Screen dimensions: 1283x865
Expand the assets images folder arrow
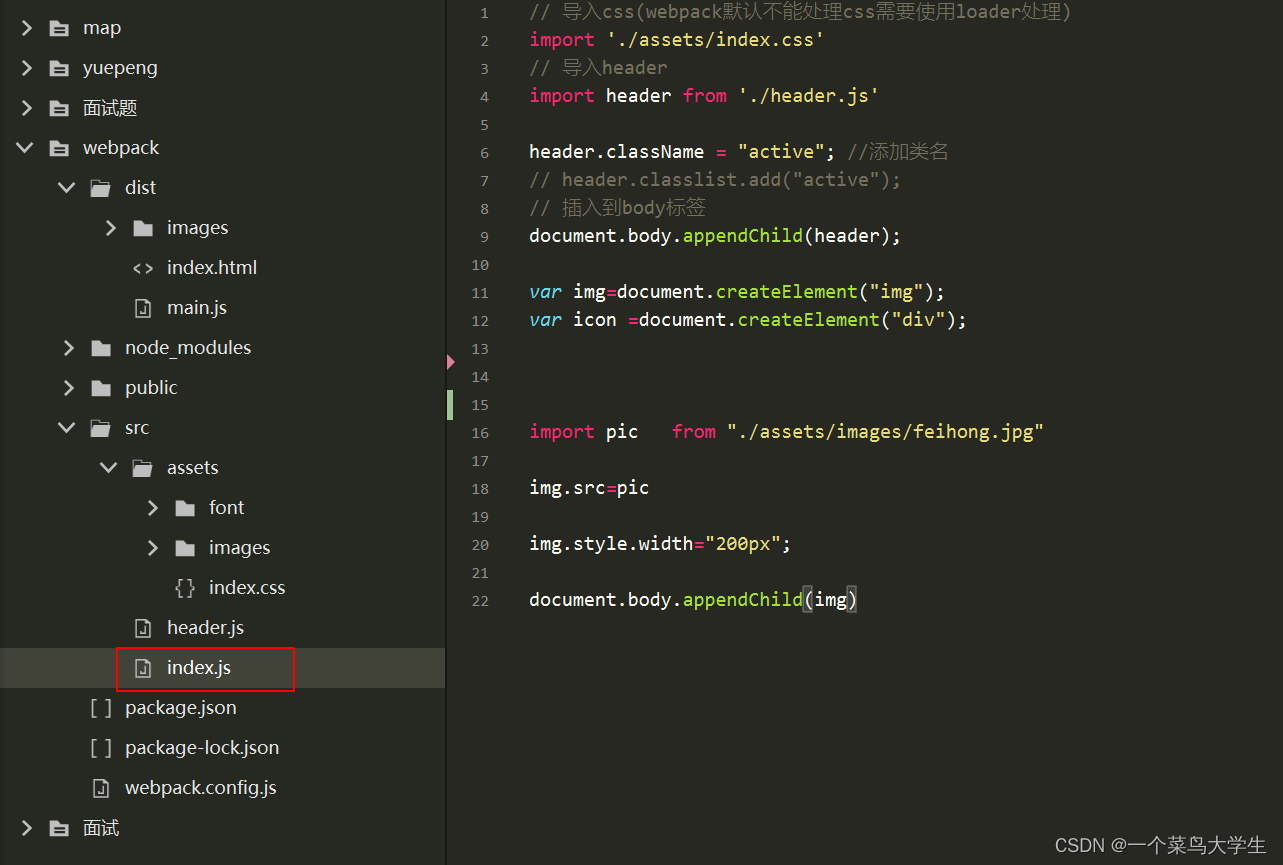coord(152,548)
